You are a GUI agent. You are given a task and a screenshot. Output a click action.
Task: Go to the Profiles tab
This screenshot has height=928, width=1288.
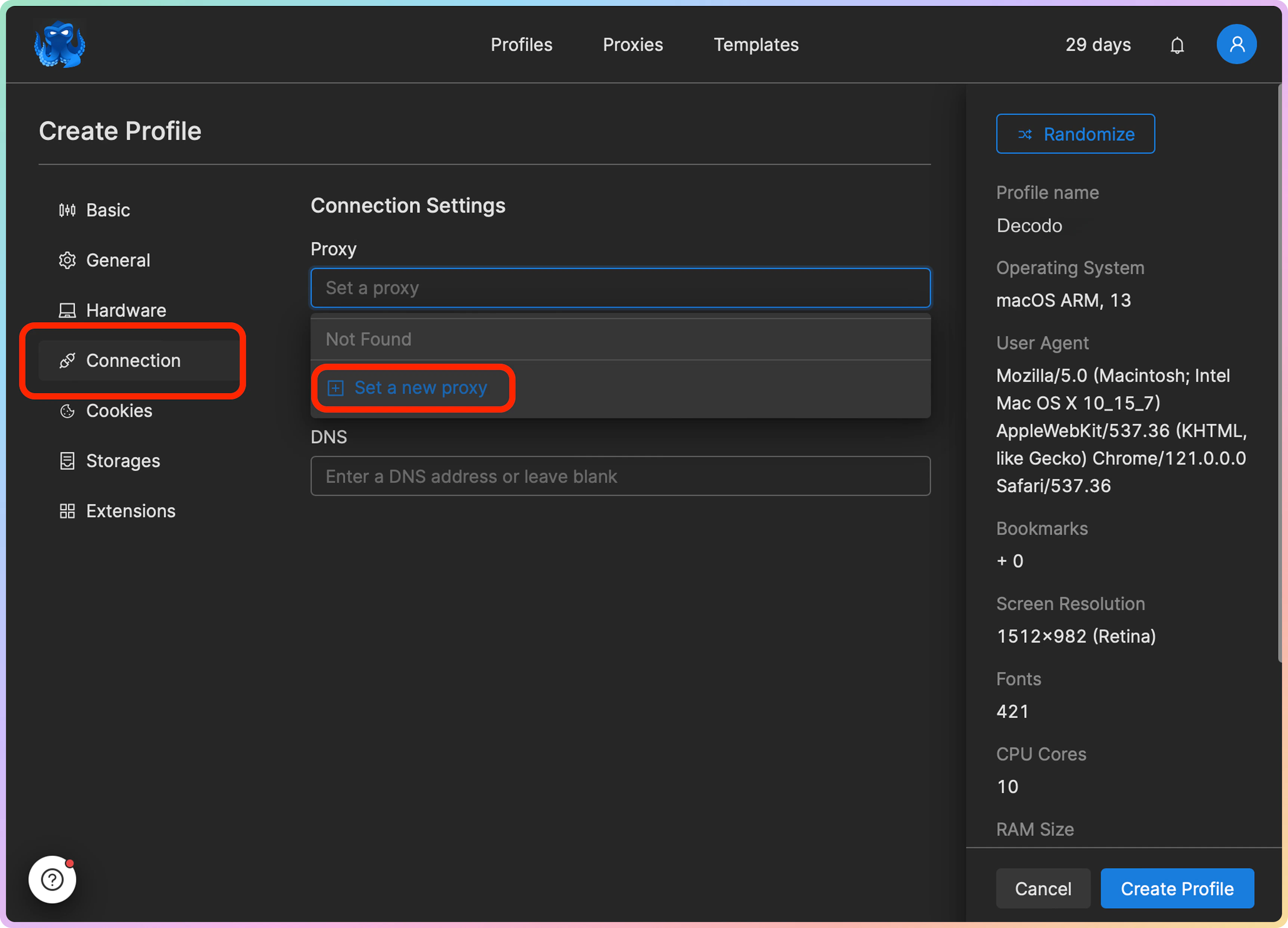521,45
